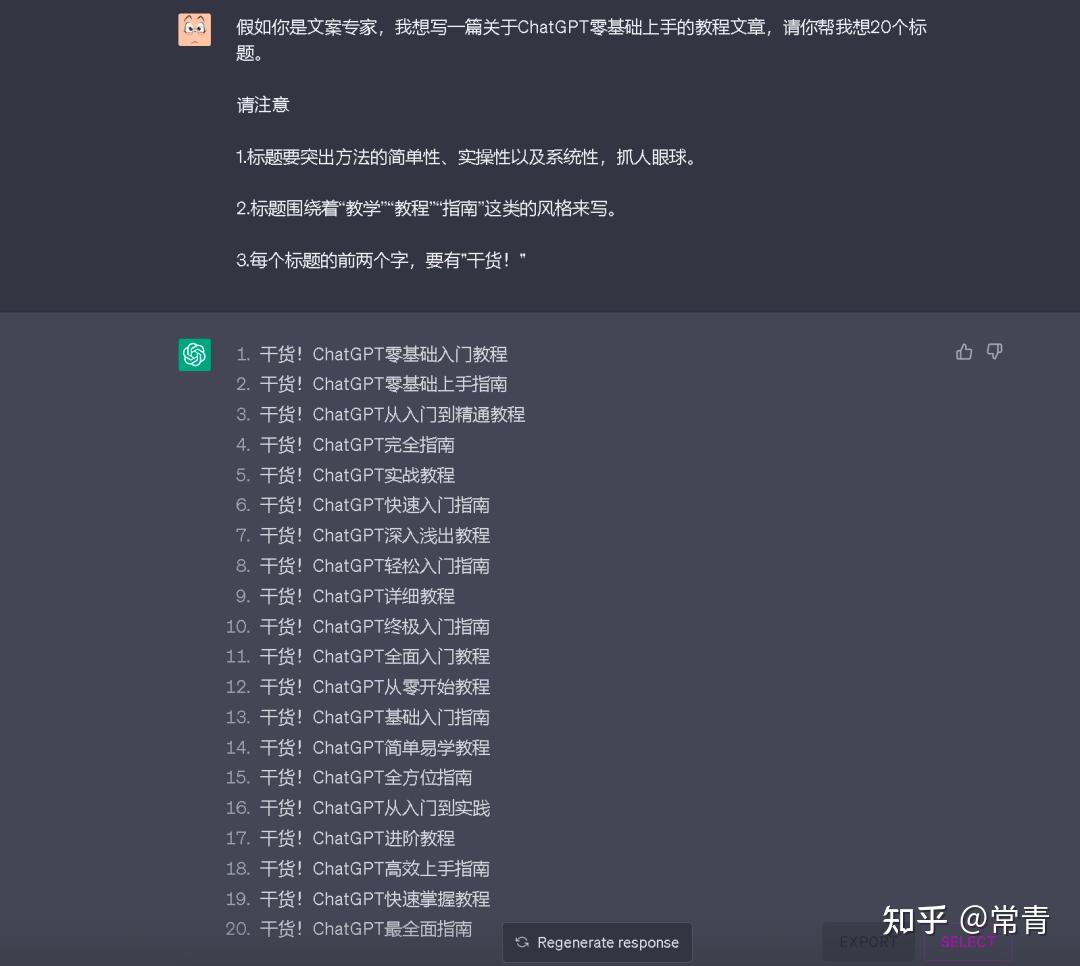Screen dimensions: 1080x966
Task: Click title 7 ChatGPT深入浅出教程
Action: coord(375,535)
